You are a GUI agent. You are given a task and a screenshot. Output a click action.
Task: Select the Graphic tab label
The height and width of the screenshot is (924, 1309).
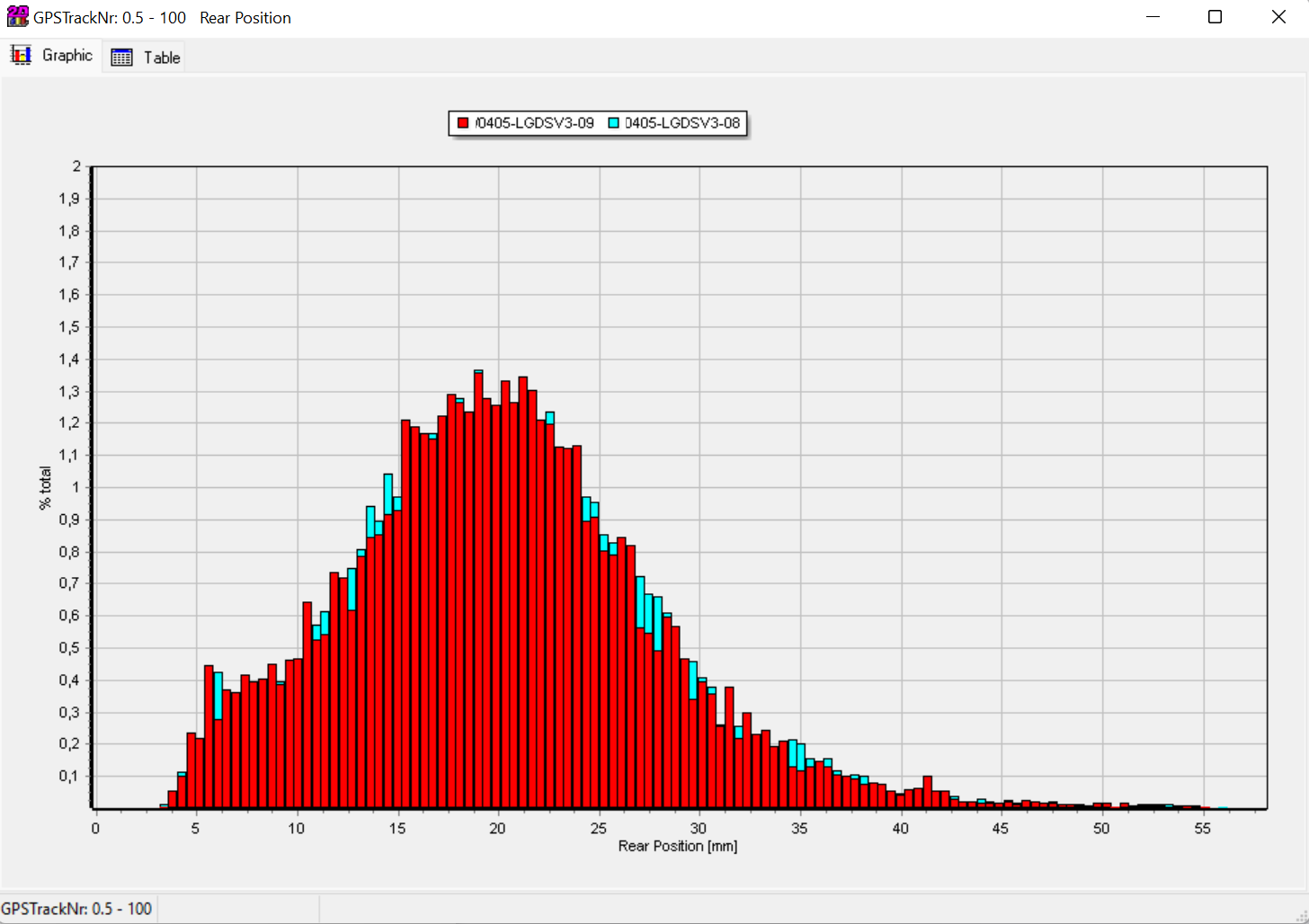pyautogui.click(x=67, y=56)
